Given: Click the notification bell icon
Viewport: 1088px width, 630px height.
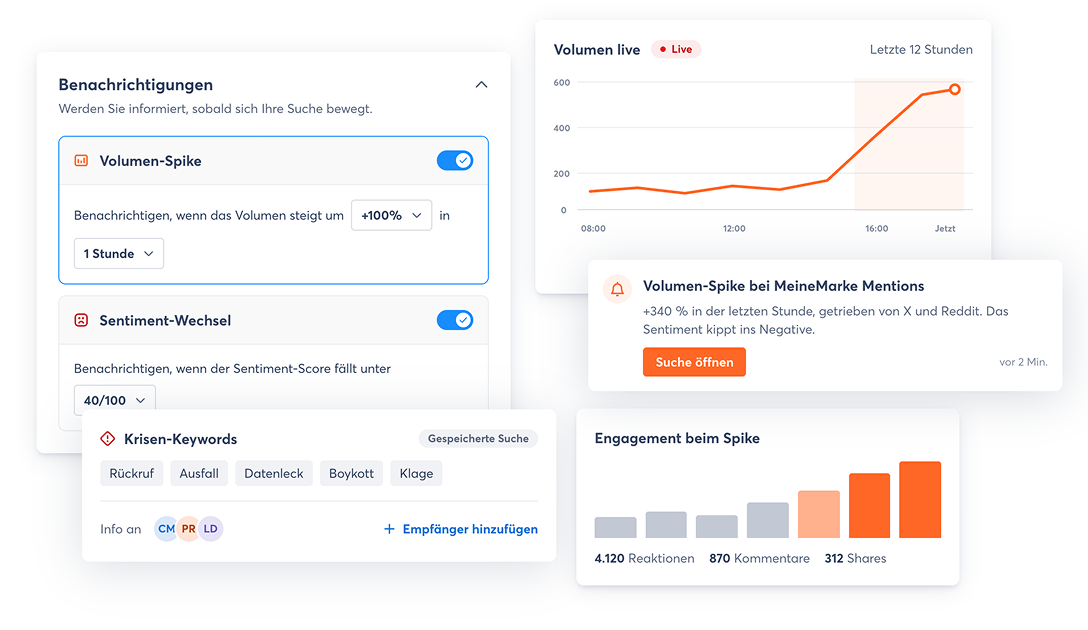Looking at the screenshot, I should tap(617, 289).
